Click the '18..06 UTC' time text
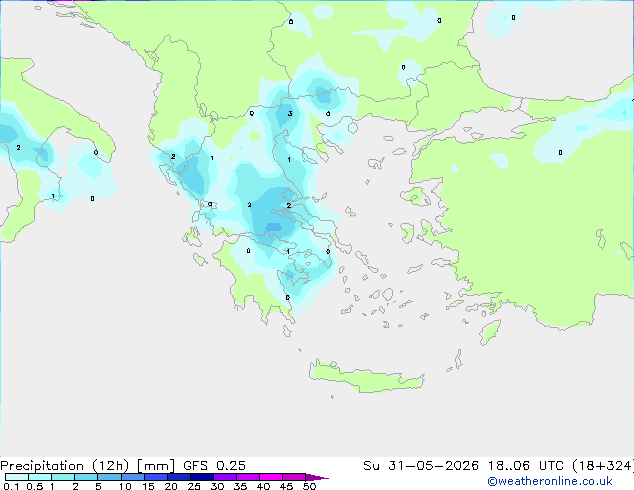Viewport: 634px width, 490px height. [526, 466]
